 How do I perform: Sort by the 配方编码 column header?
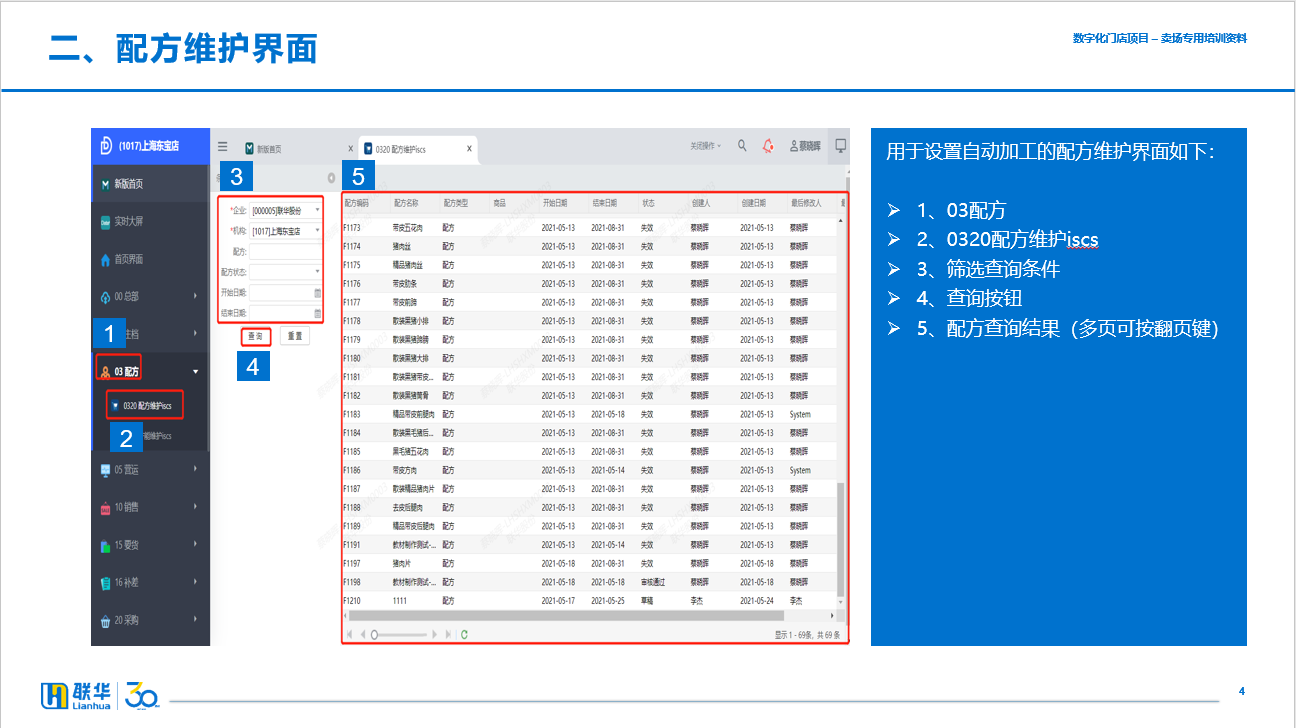(x=366, y=203)
